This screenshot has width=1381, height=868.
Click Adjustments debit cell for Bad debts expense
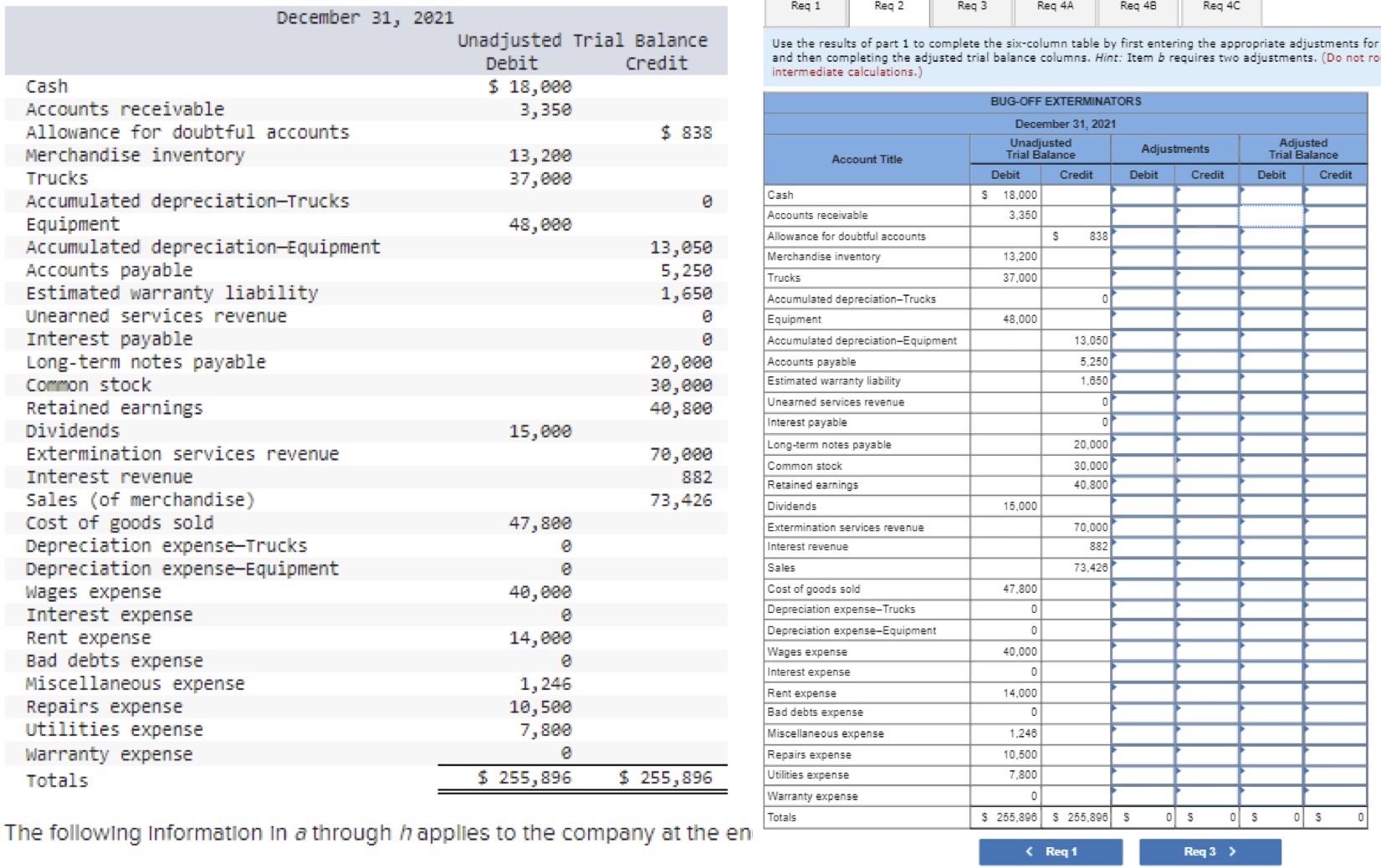1143,712
